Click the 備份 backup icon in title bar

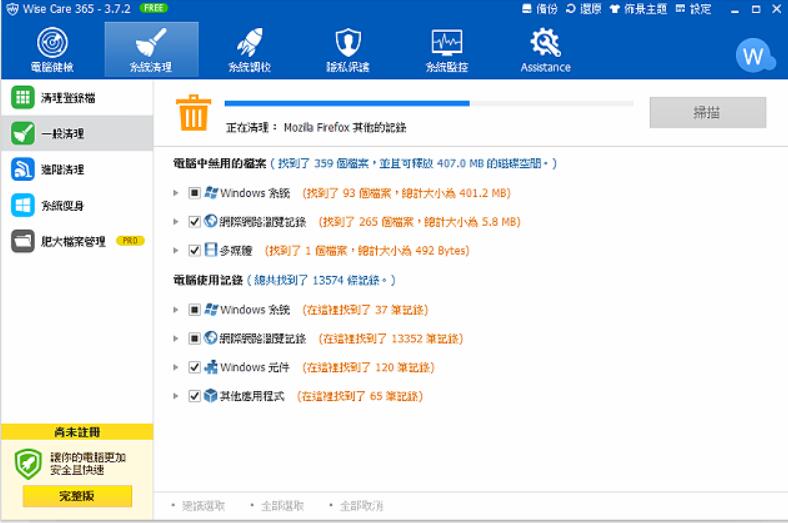point(527,9)
